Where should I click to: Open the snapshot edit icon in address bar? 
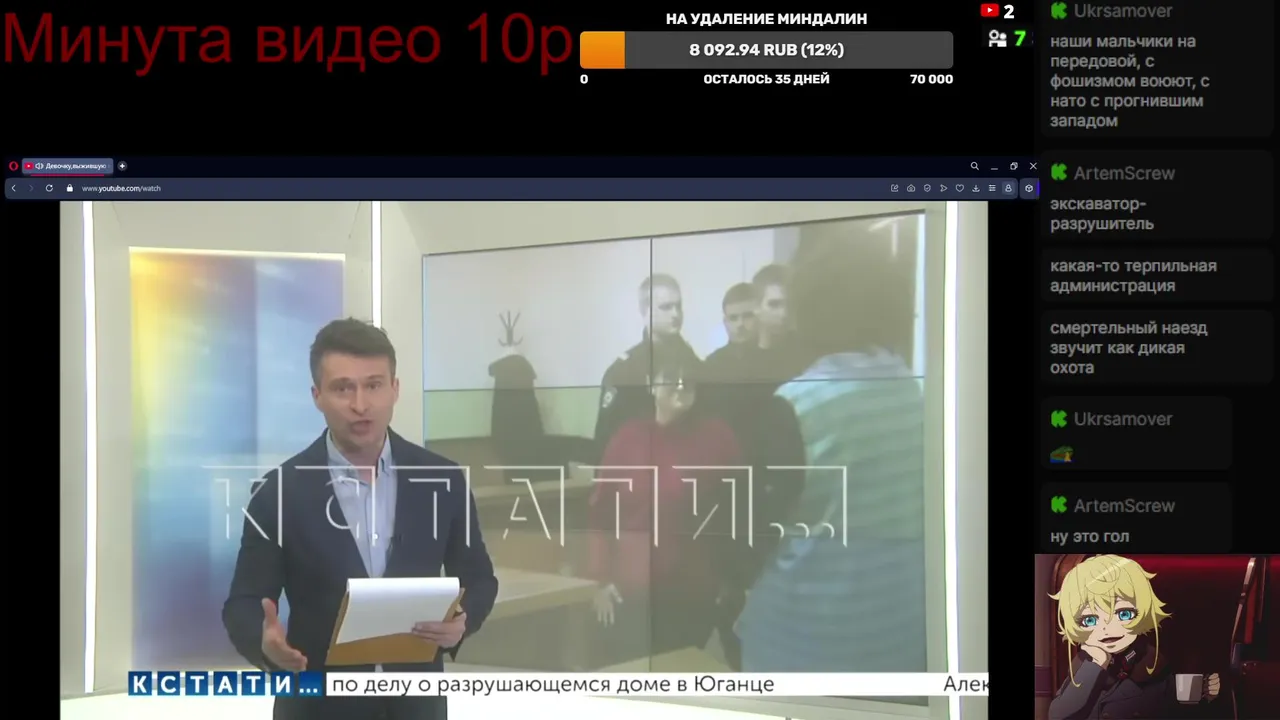tap(895, 188)
